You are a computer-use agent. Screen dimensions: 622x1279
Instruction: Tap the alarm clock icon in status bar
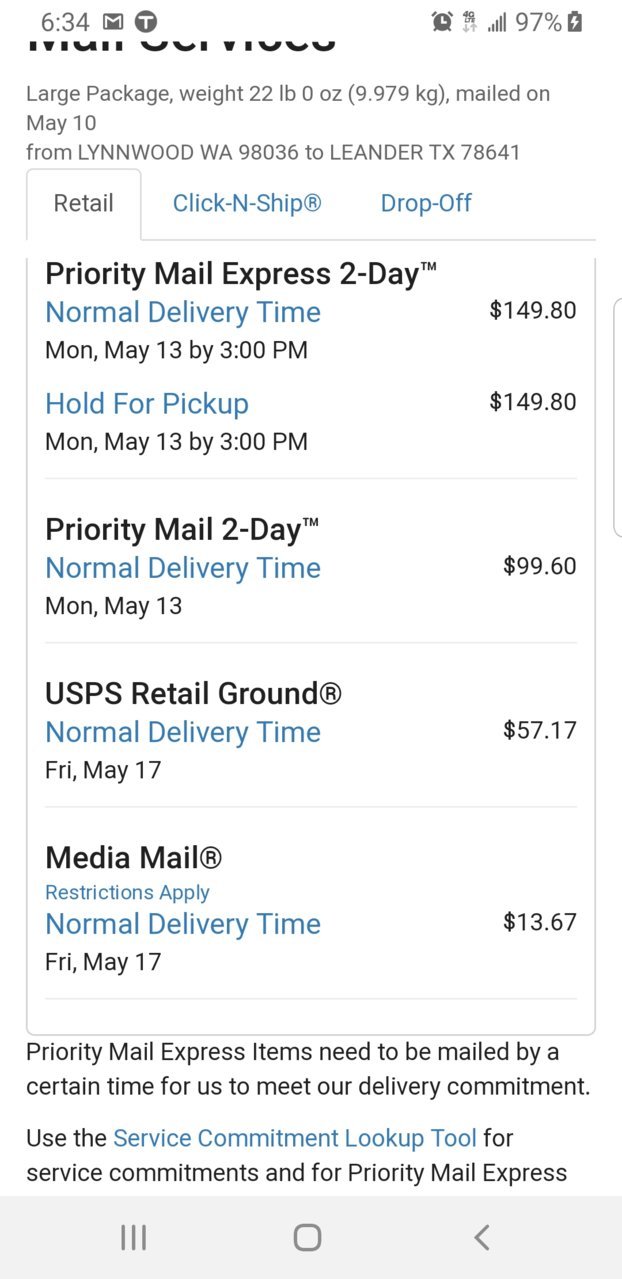(442, 21)
